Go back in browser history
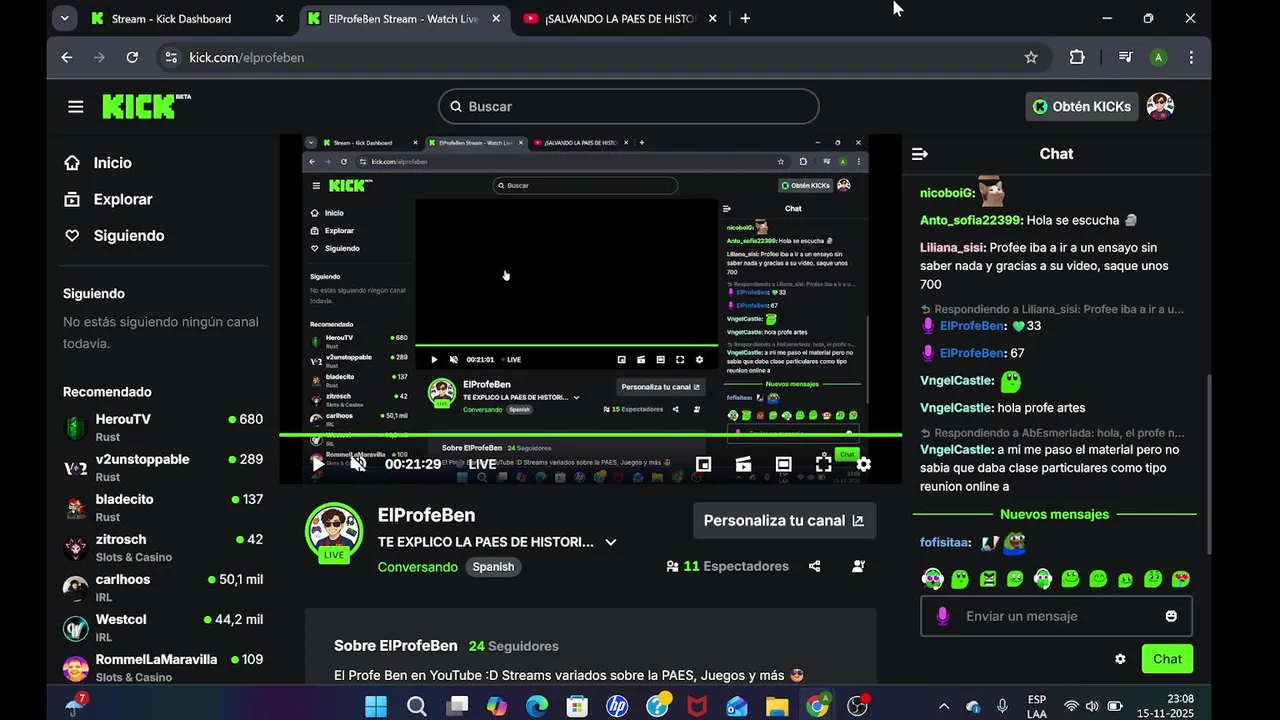The width and height of the screenshot is (1280, 720). (x=67, y=57)
